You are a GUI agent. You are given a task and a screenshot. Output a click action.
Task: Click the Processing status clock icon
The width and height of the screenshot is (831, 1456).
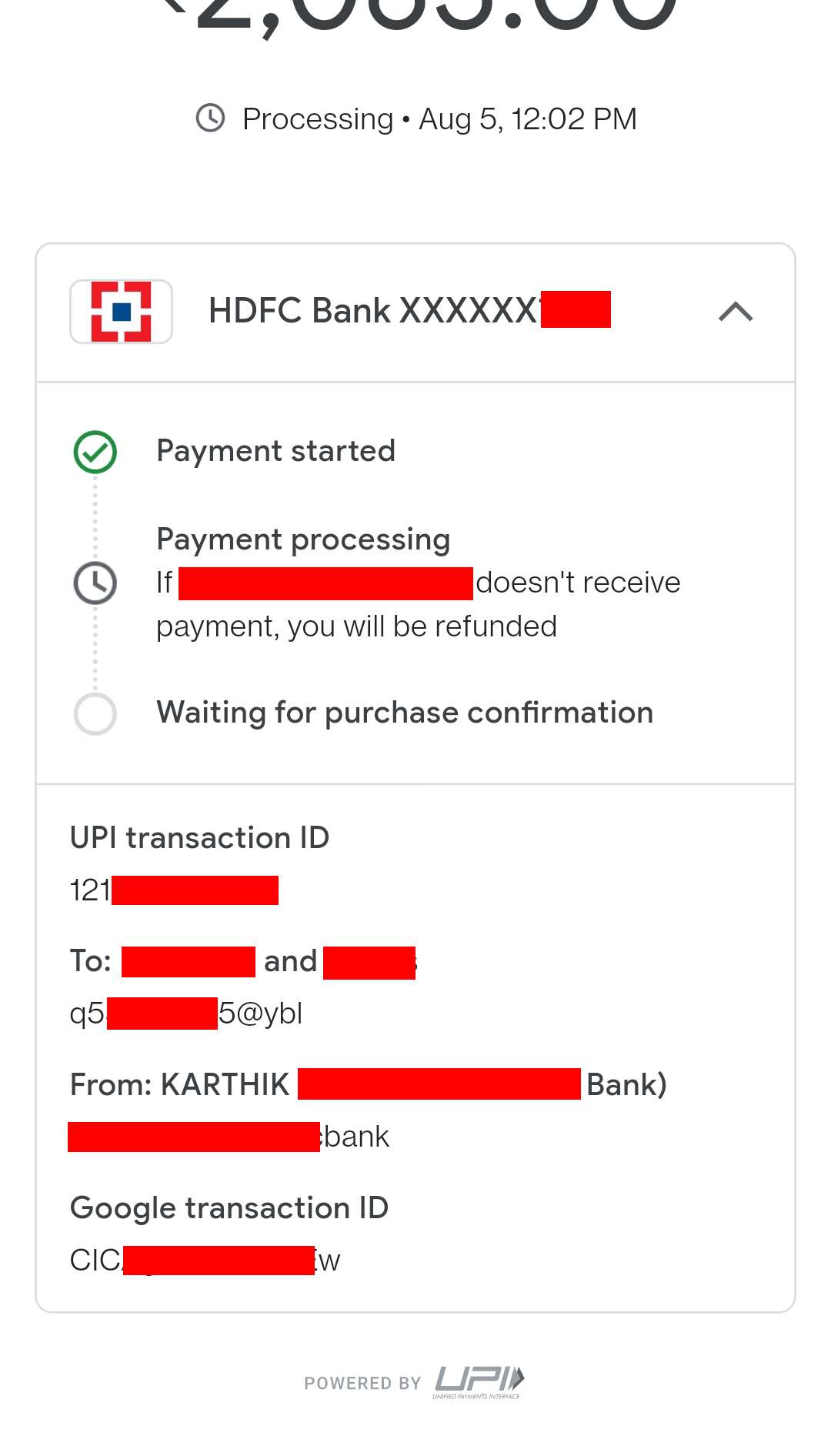pyautogui.click(x=210, y=119)
